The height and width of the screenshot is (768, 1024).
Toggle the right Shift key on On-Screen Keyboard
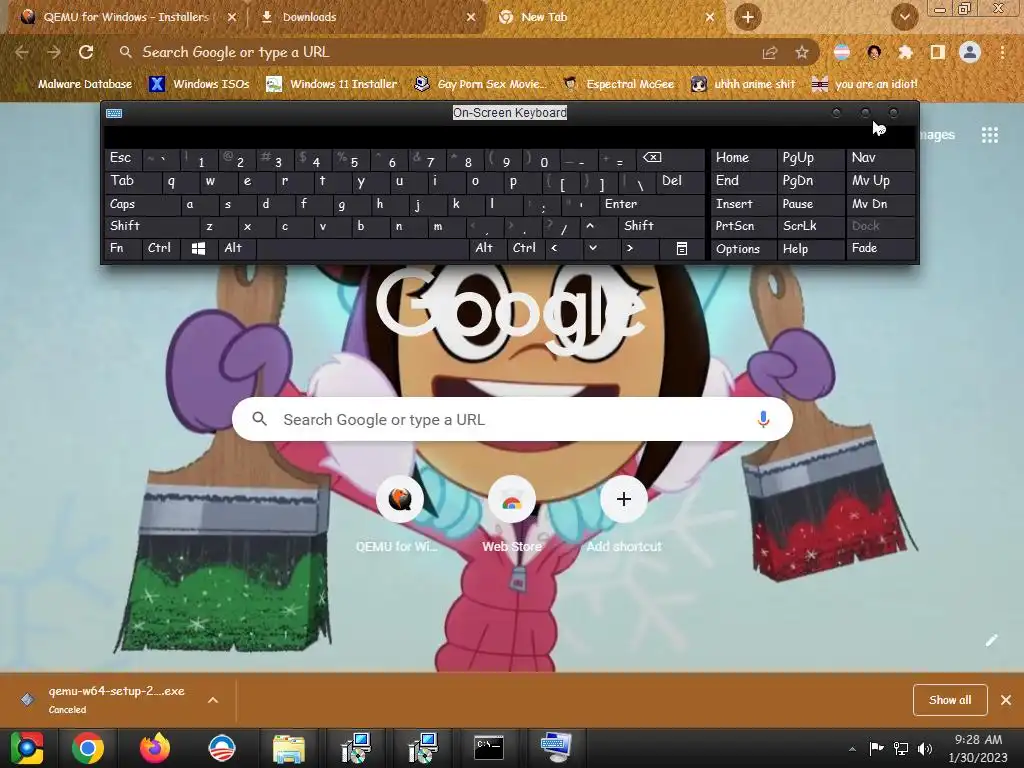(662, 226)
